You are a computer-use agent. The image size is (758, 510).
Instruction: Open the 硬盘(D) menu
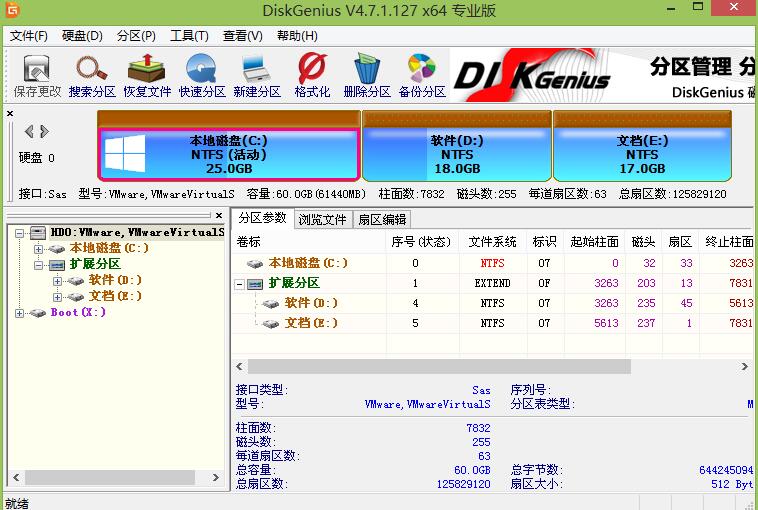[82, 36]
